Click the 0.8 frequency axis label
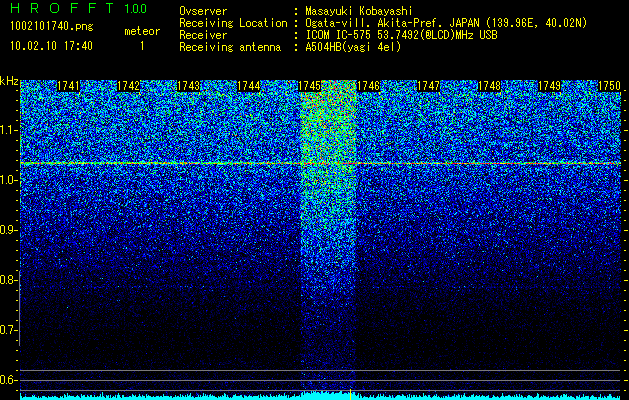 (x=8, y=280)
